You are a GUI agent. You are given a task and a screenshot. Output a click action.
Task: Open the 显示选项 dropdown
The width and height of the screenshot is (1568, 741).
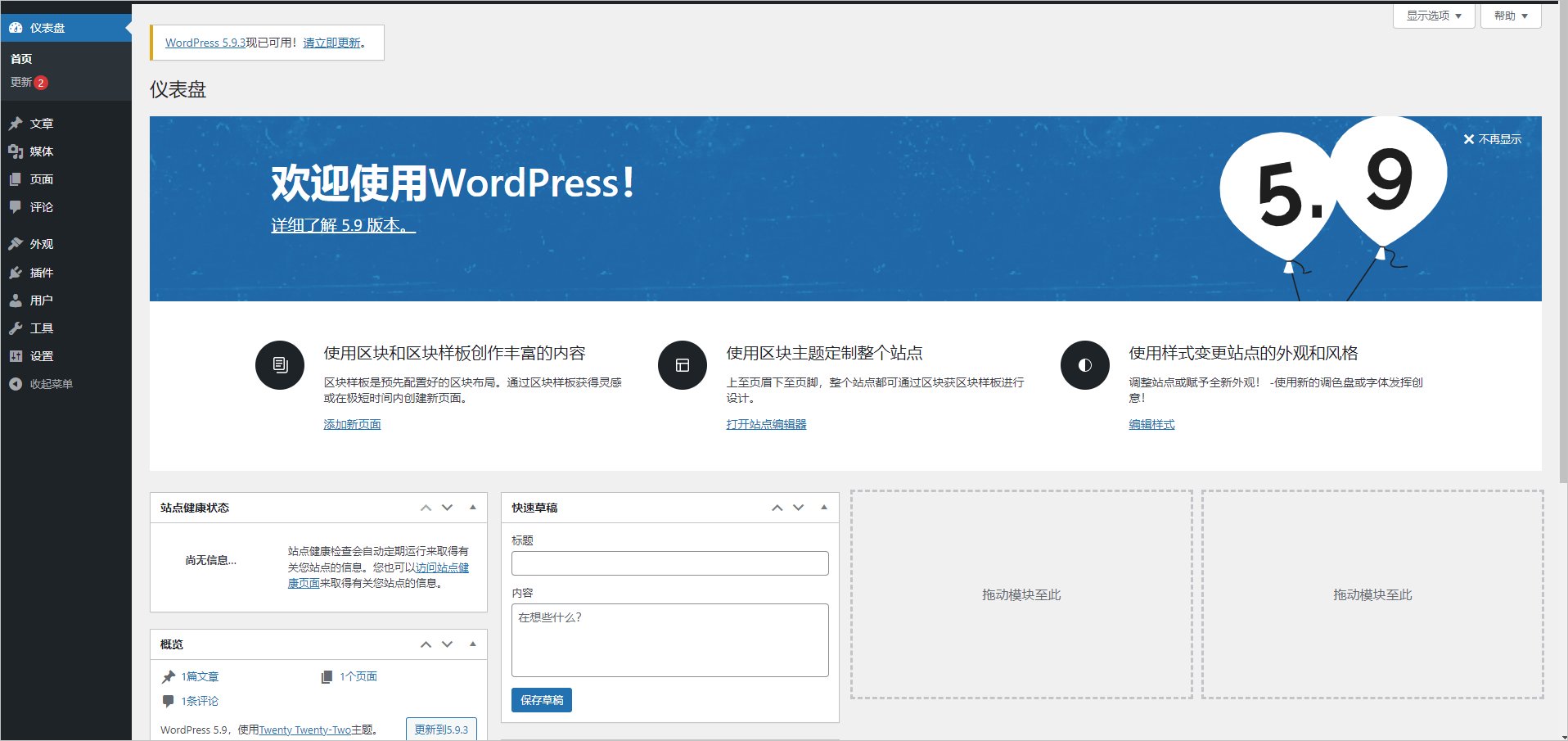tap(1434, 16)
